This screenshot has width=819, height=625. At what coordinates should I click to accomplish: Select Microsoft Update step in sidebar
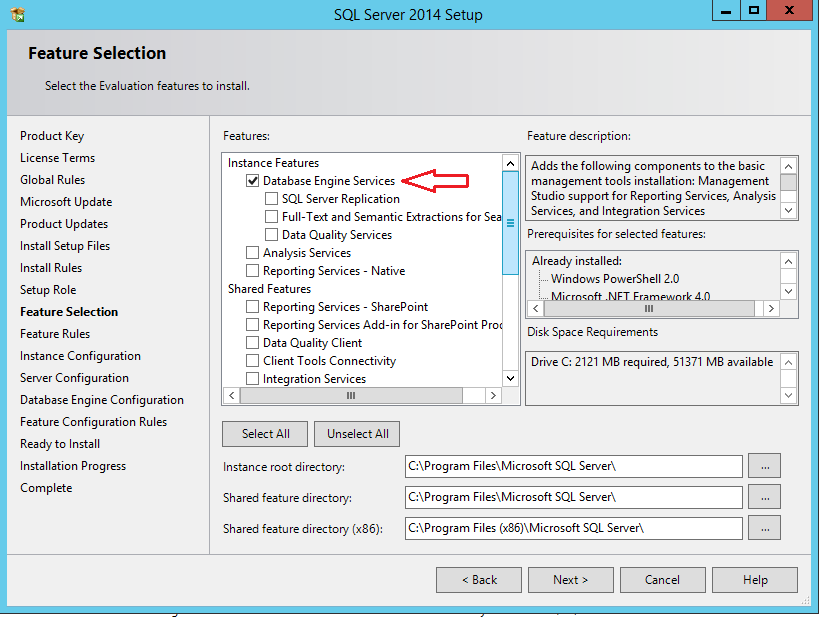[x=66, y=202]
